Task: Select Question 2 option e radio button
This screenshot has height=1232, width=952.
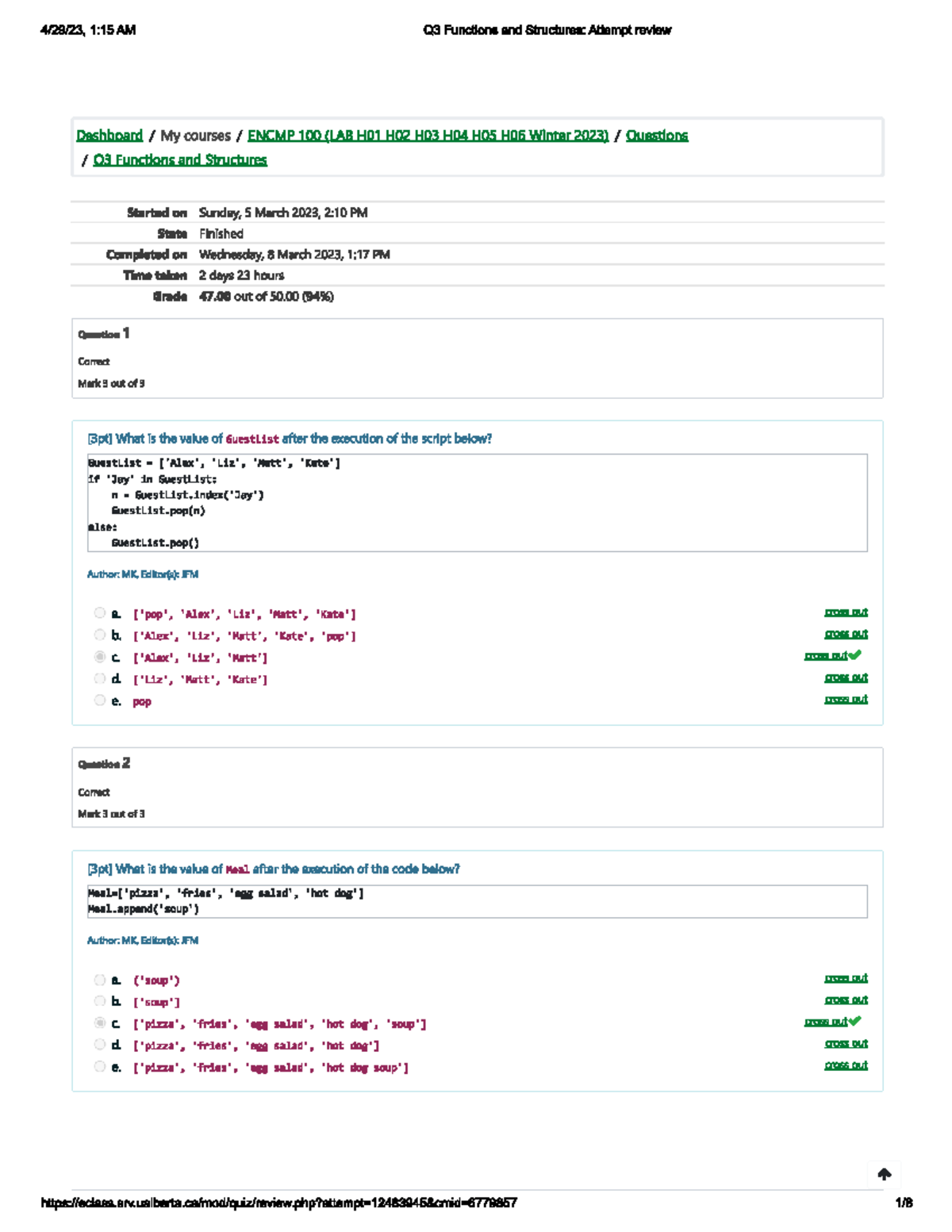Action: (x=99, y=1066)
